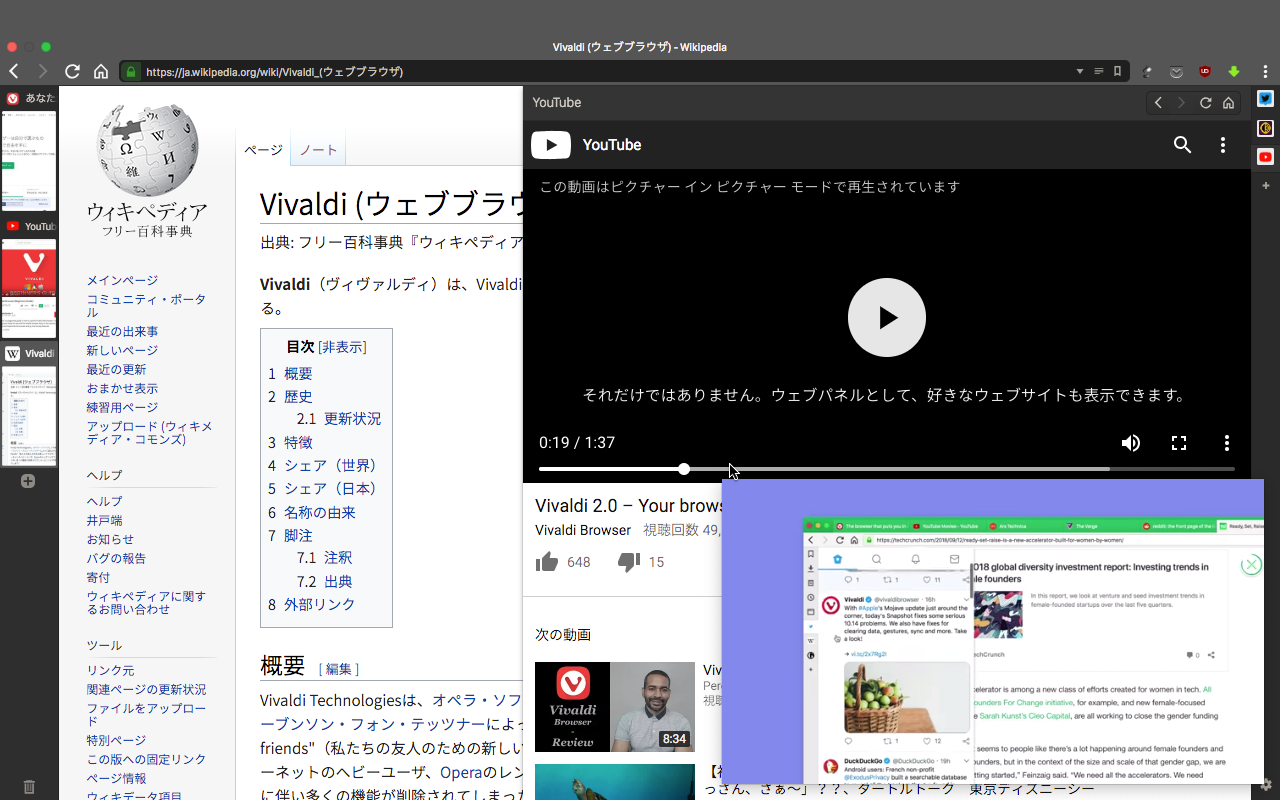Image resolution: width=1280 pixels, height=800 pixels.
Task: Open バグの報告 link in the sidebar
Action: (116, 558)
